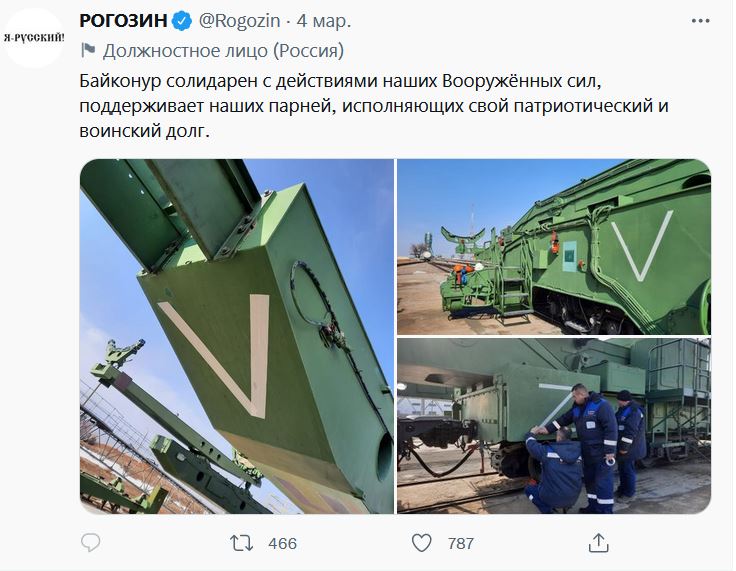Screen dimensions: 736x571
Task: Click the reply speech bubble icon
Action: [x=91, y=542]
